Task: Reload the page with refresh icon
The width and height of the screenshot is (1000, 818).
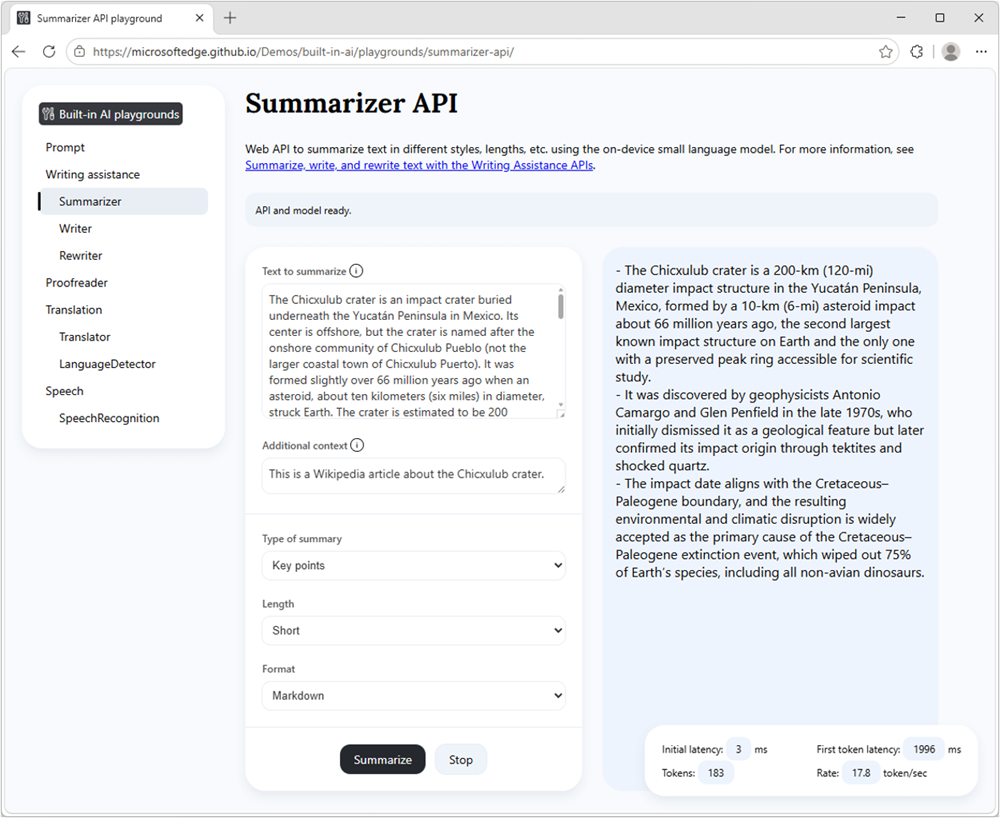Action: [49, 52]
